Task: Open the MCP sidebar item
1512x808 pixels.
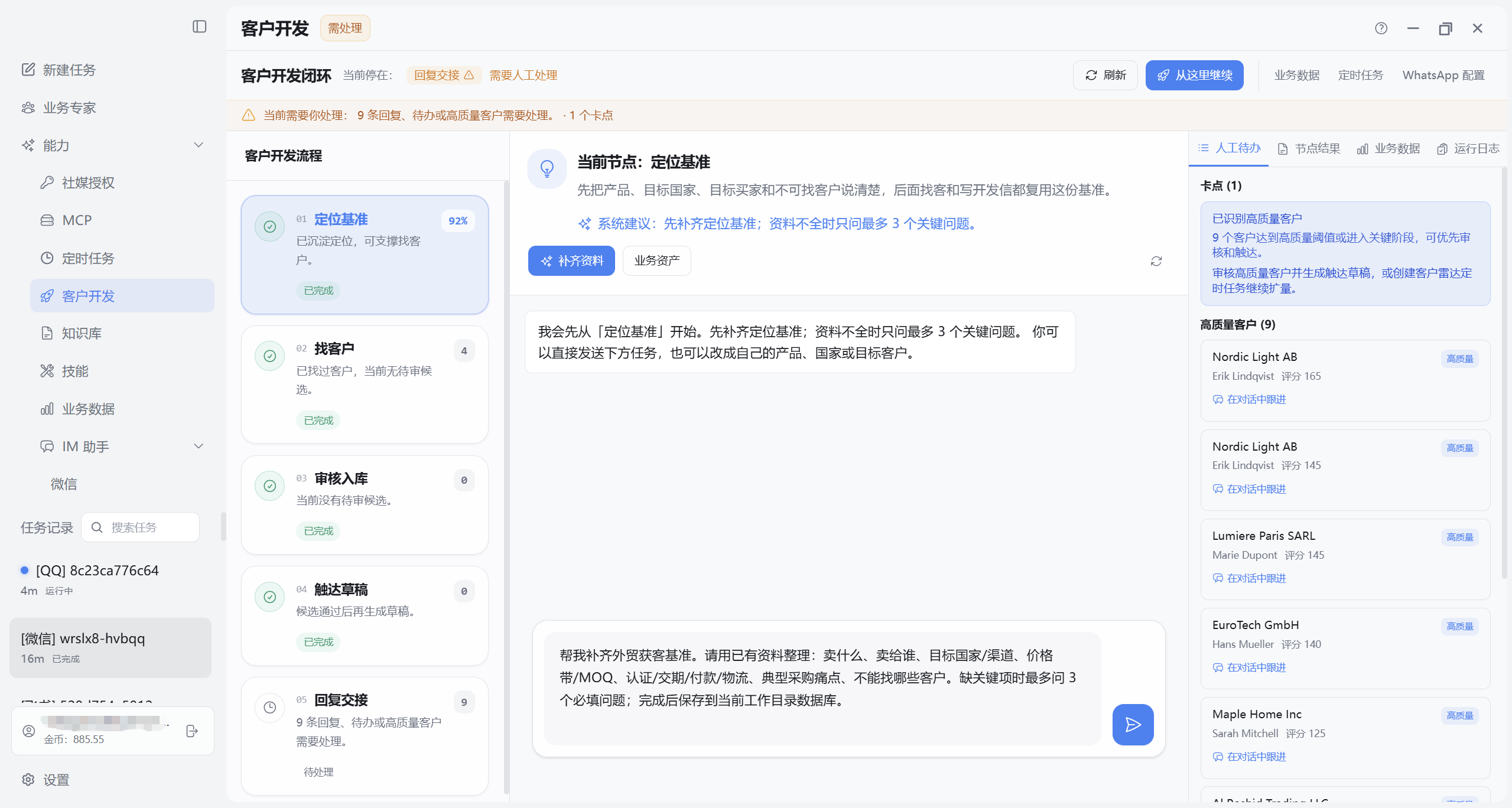Action: 66,220
